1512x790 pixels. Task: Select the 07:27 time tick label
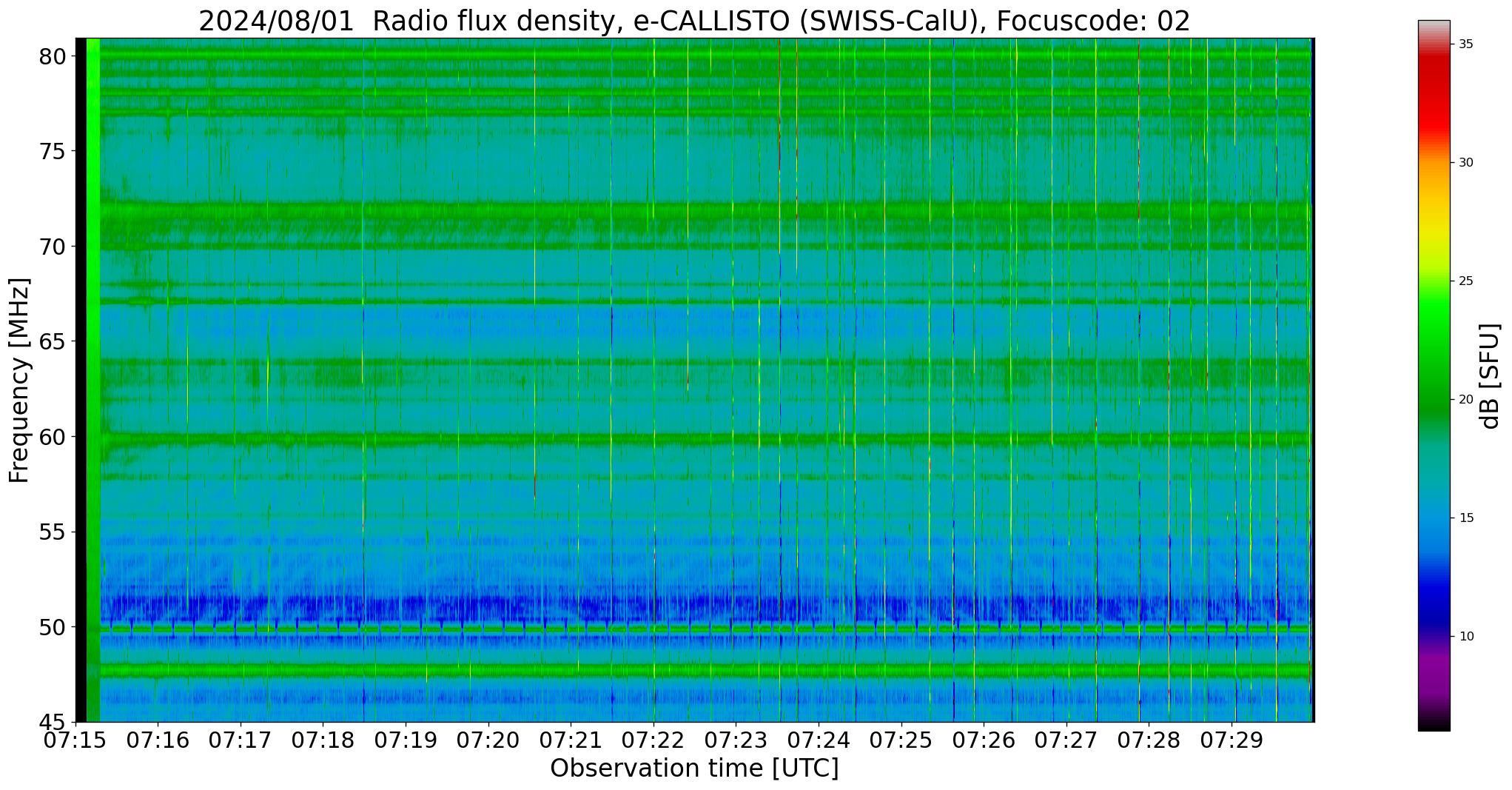tap(1066, 740)
